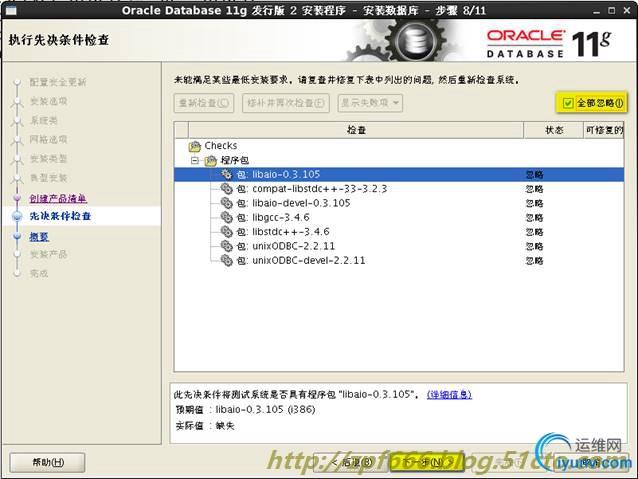Click the 忽略 status of compat-libstdc++-33-3.2.3
This screenshot has height=479, width=638.
click(x=534, y=189)
